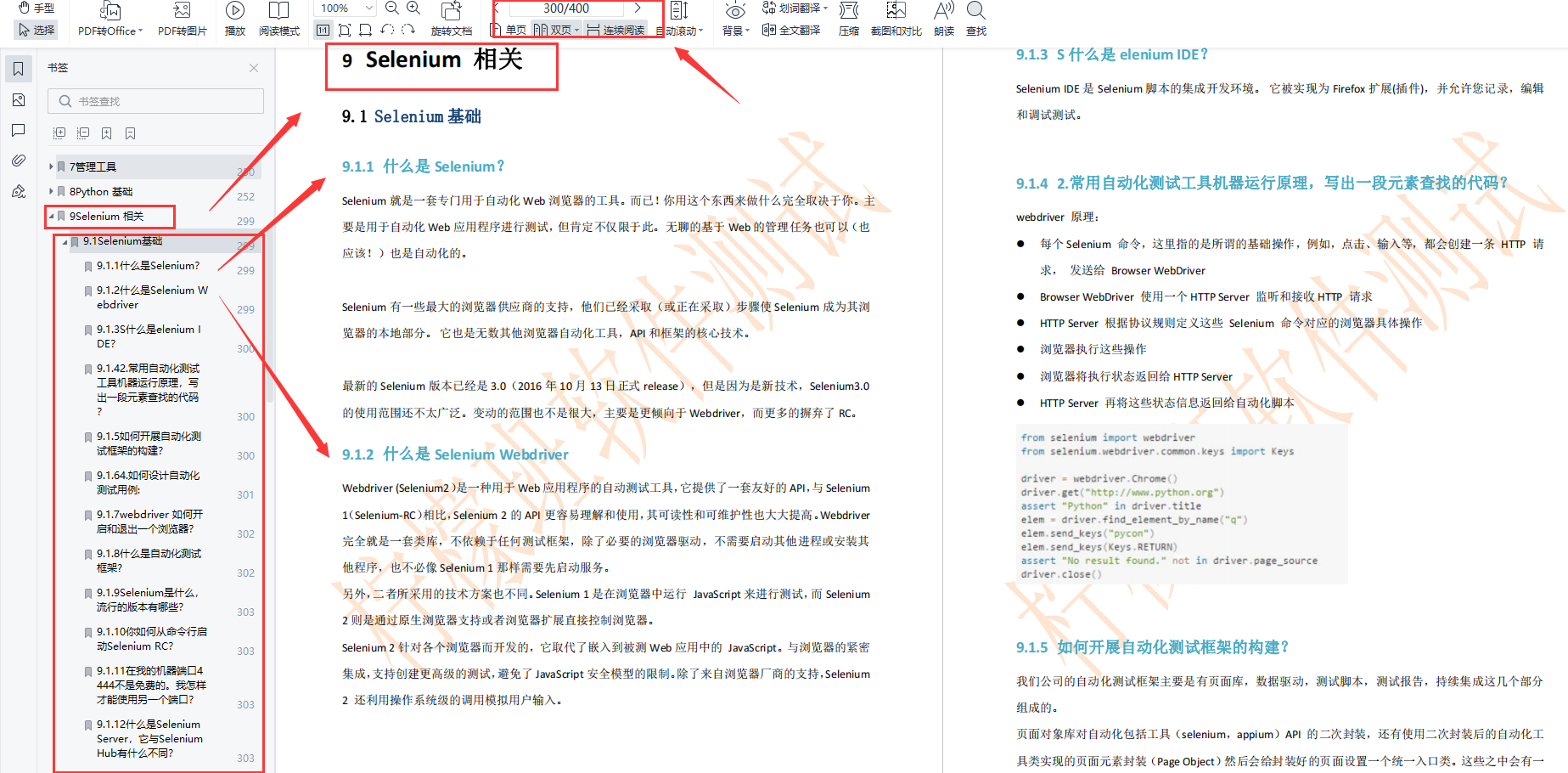Select the 手型 hand tool

click(37, 8)
